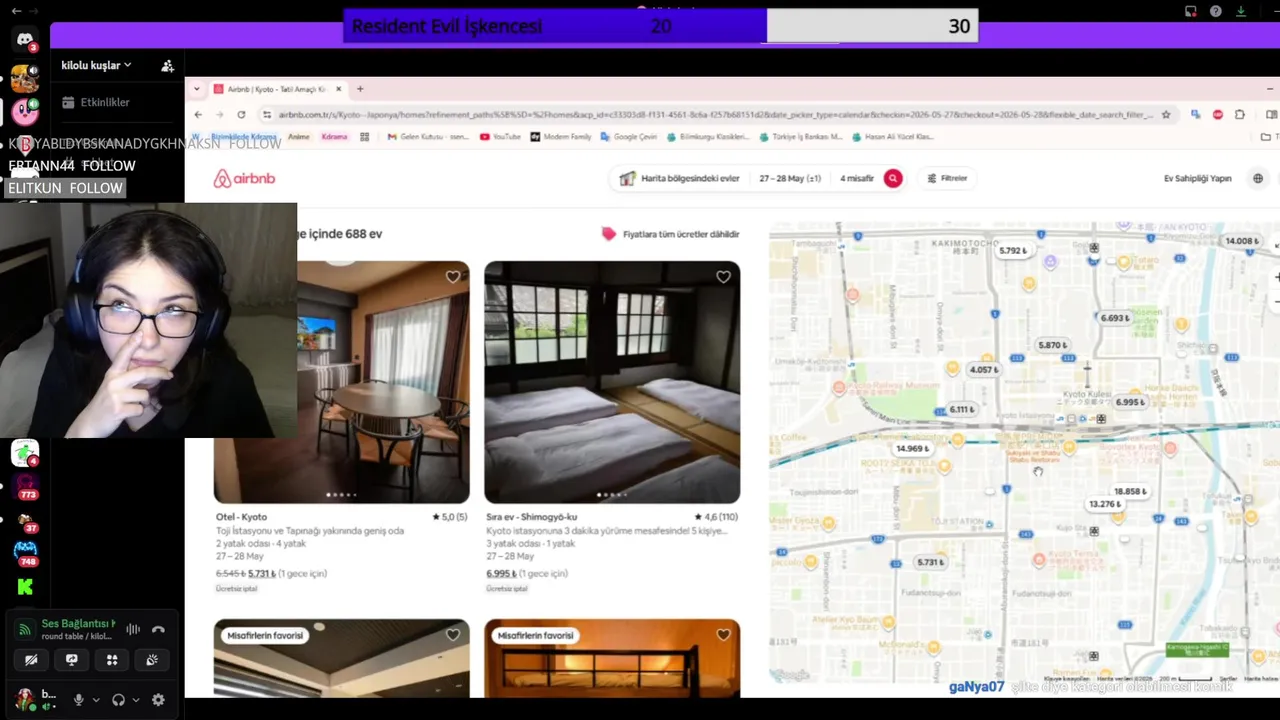This screenshot has height=720, width=1280.
Task: Open the green K server icon
Action: 25,587
